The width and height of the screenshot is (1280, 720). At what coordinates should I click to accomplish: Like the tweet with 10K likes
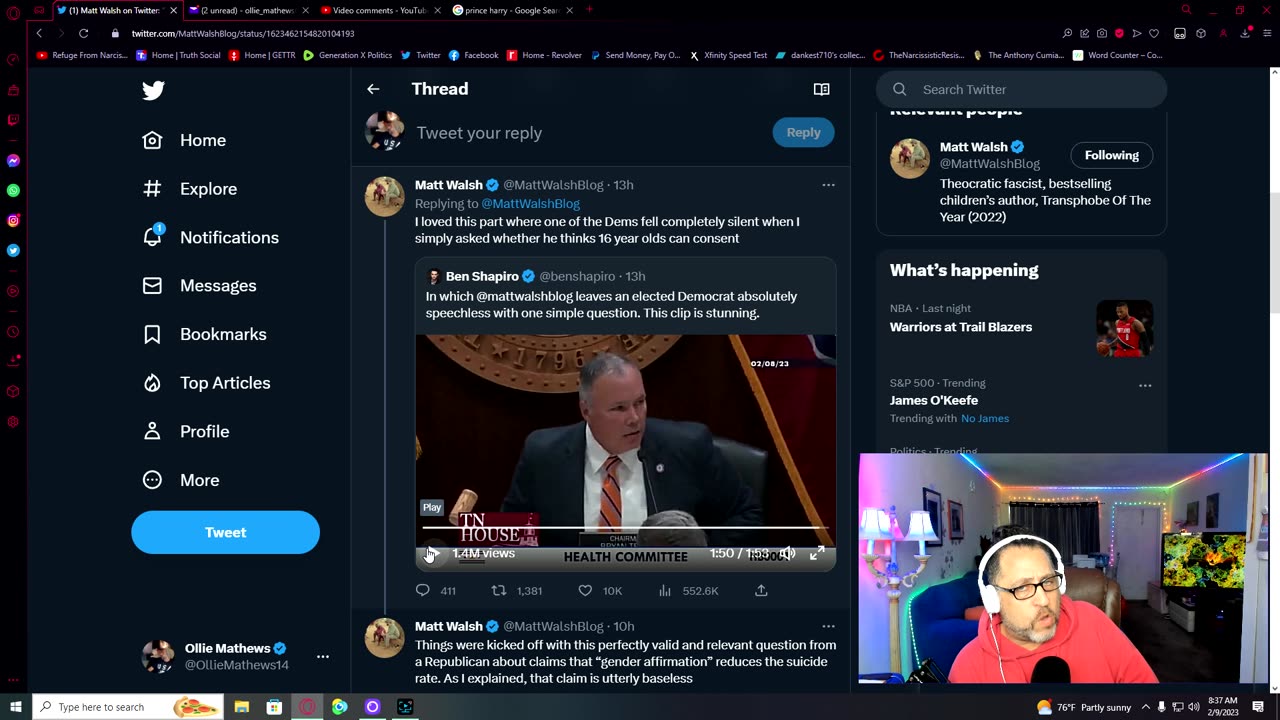point(585,591)
